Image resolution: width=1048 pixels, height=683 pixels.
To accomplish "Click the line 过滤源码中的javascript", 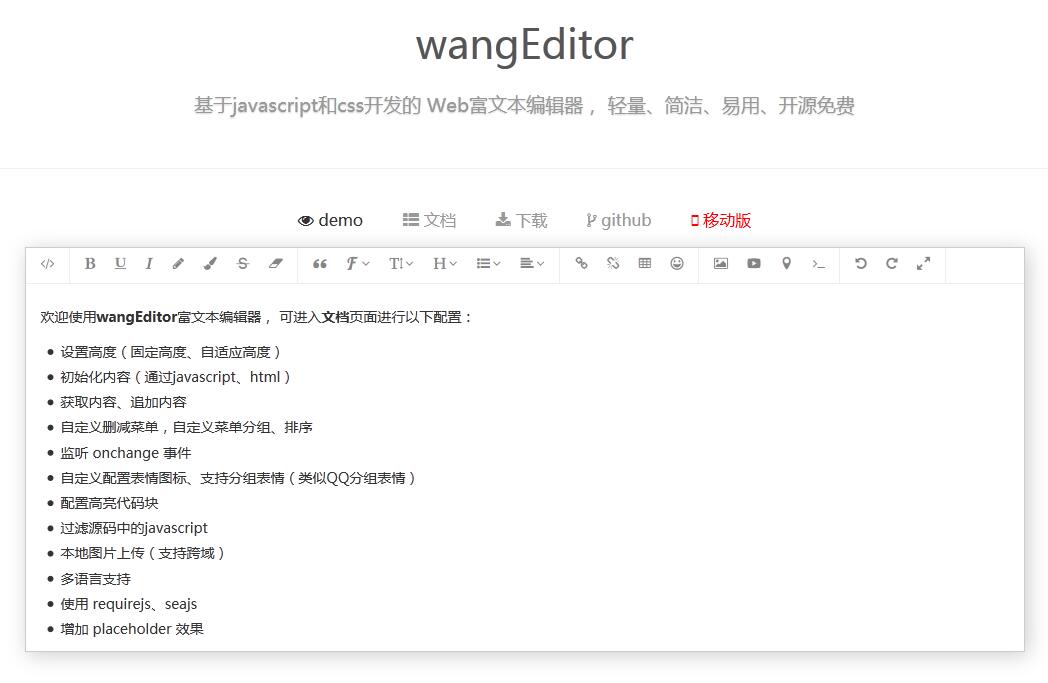I will pyautogui.click(x=134, y=529).
